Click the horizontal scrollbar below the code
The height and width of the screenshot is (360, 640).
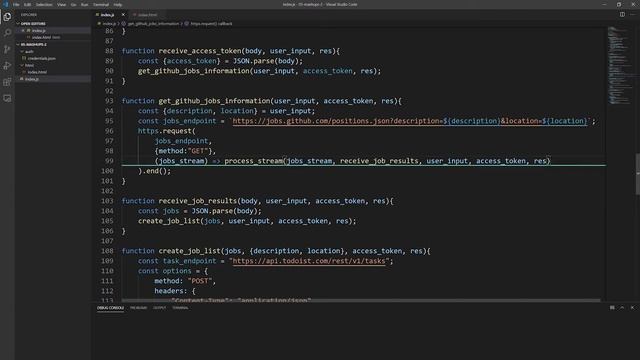361,301
